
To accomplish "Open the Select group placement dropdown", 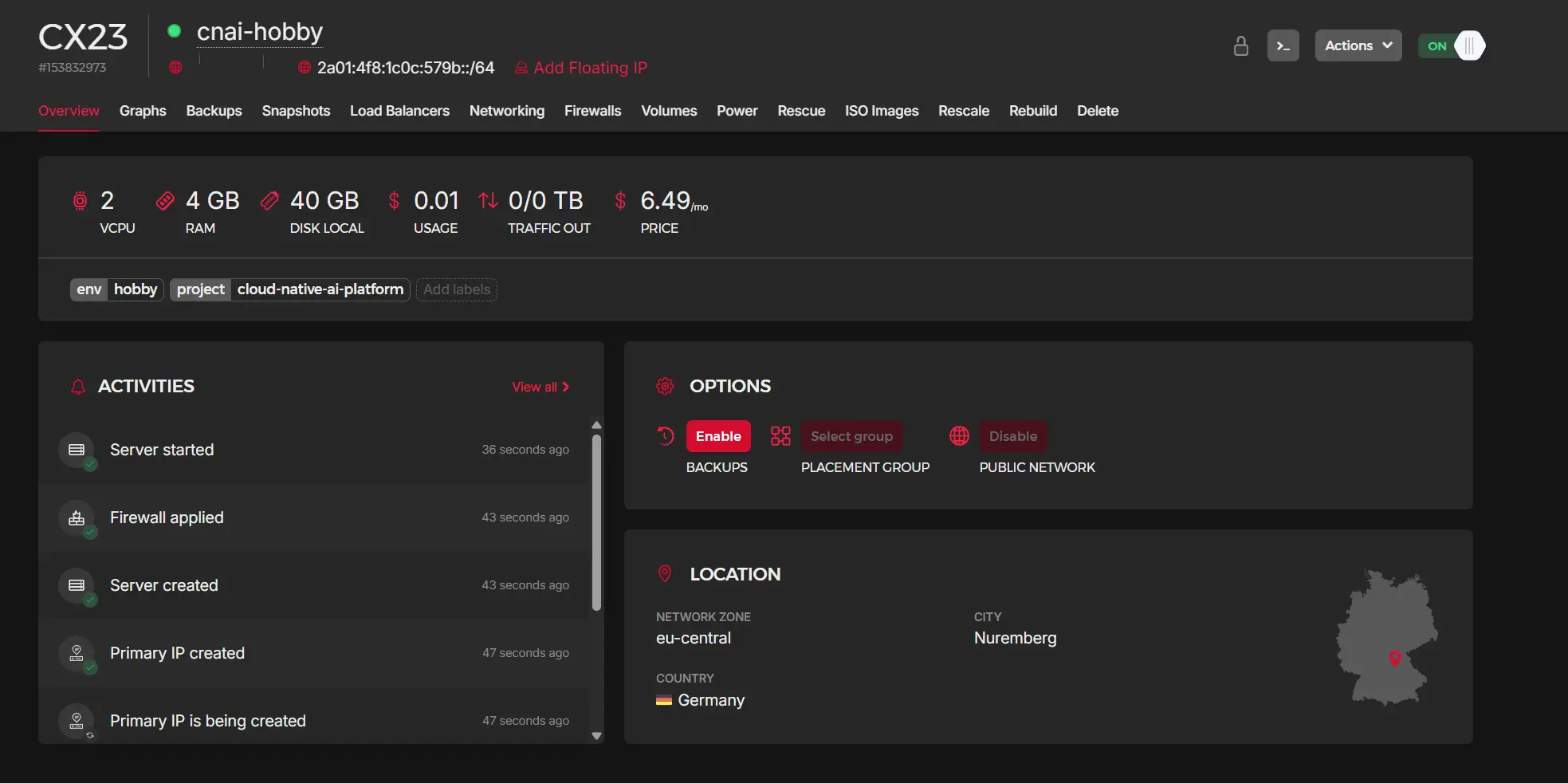I will [851, 436].
